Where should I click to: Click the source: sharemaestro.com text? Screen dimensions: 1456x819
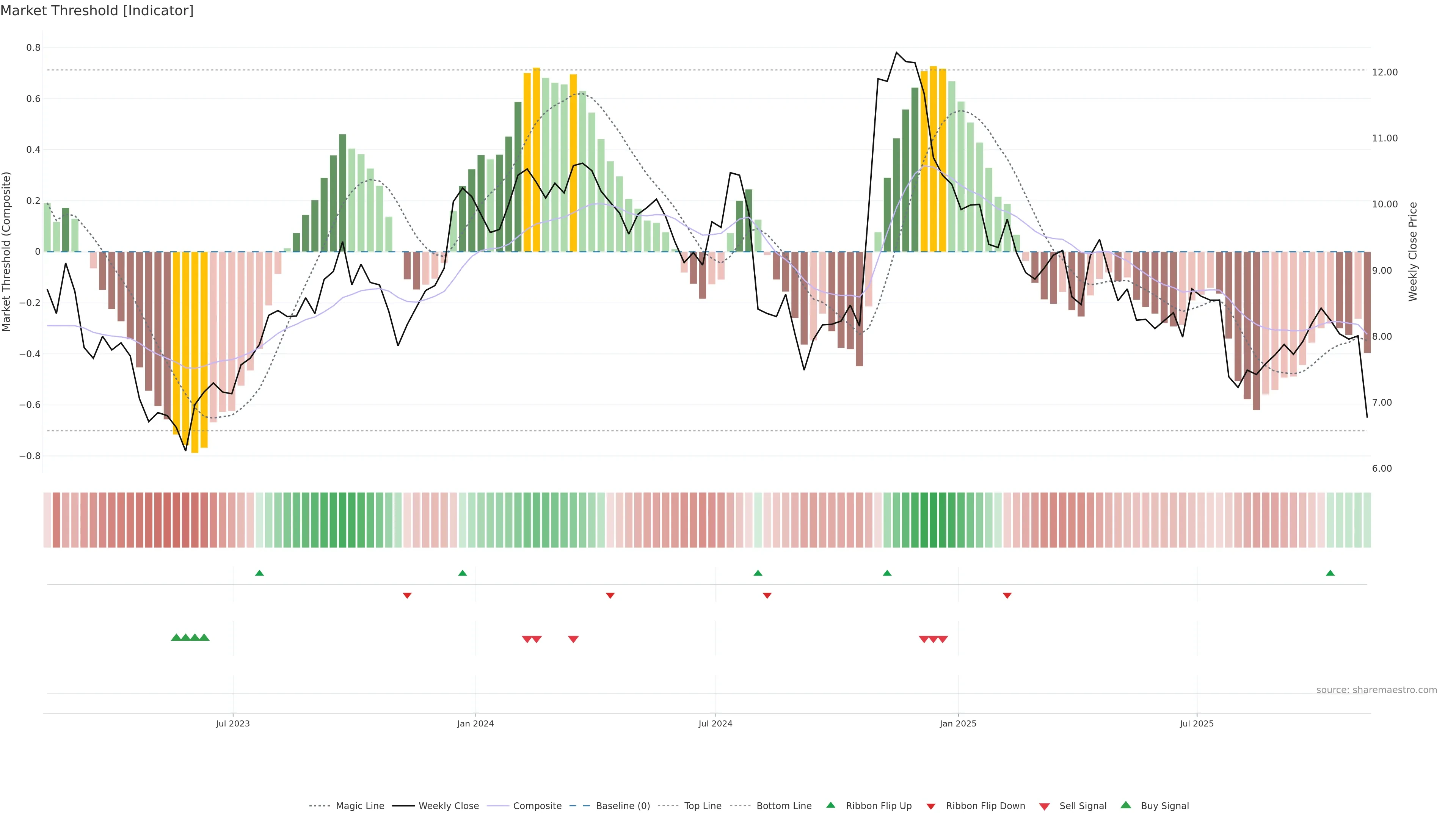point(1376,690)
